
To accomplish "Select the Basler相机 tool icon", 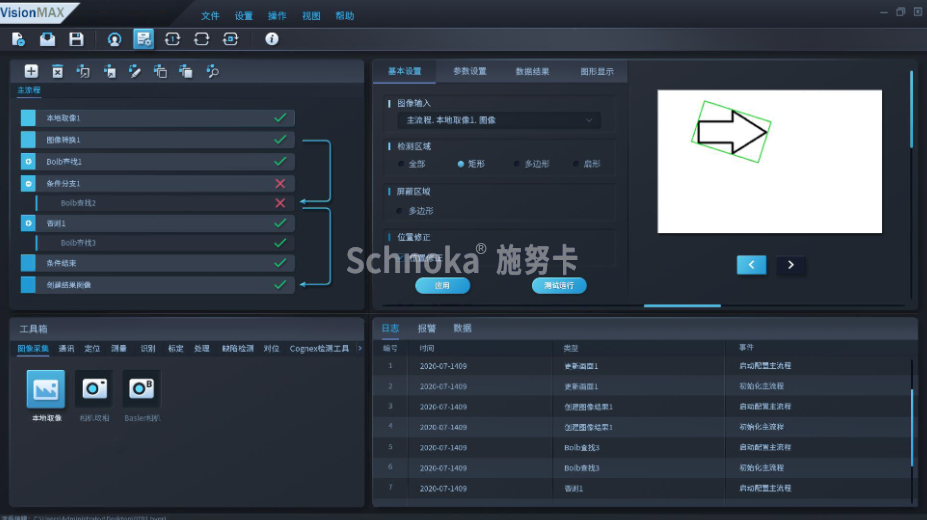I will coord(141,389).
